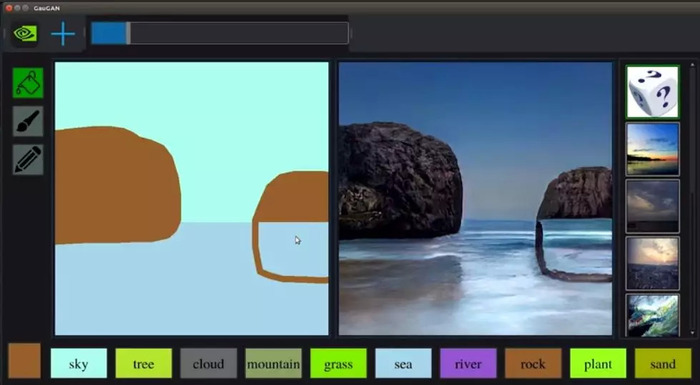Select the brush tool

click(28, 121)
